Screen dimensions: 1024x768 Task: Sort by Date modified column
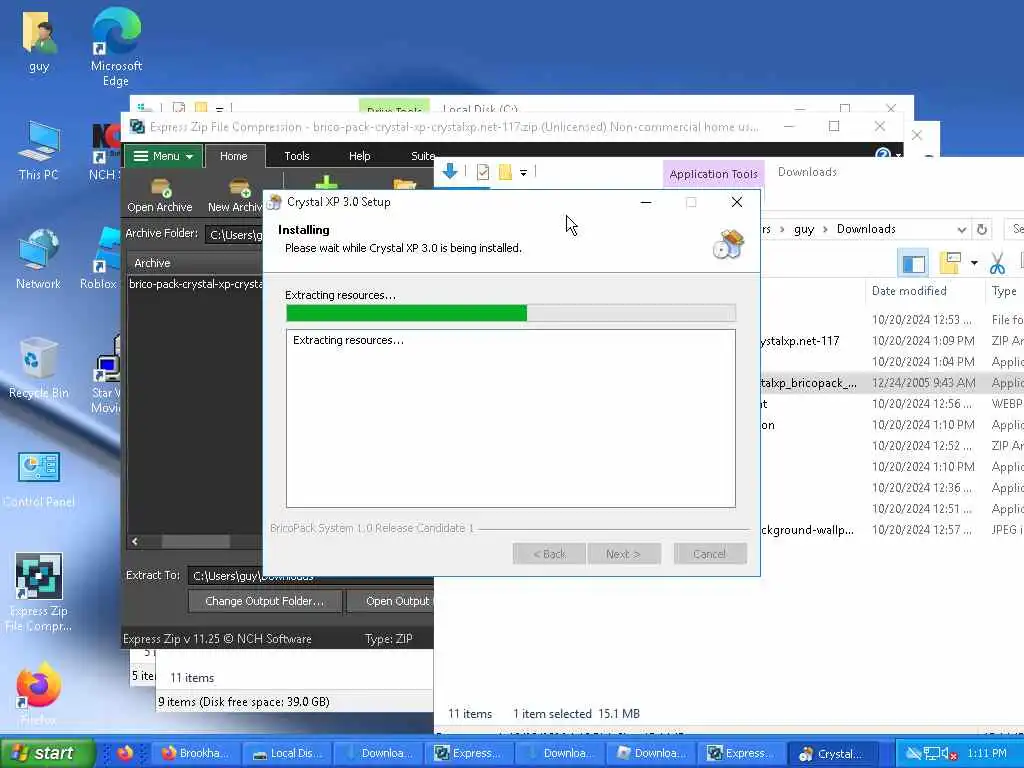click(909, 291)
